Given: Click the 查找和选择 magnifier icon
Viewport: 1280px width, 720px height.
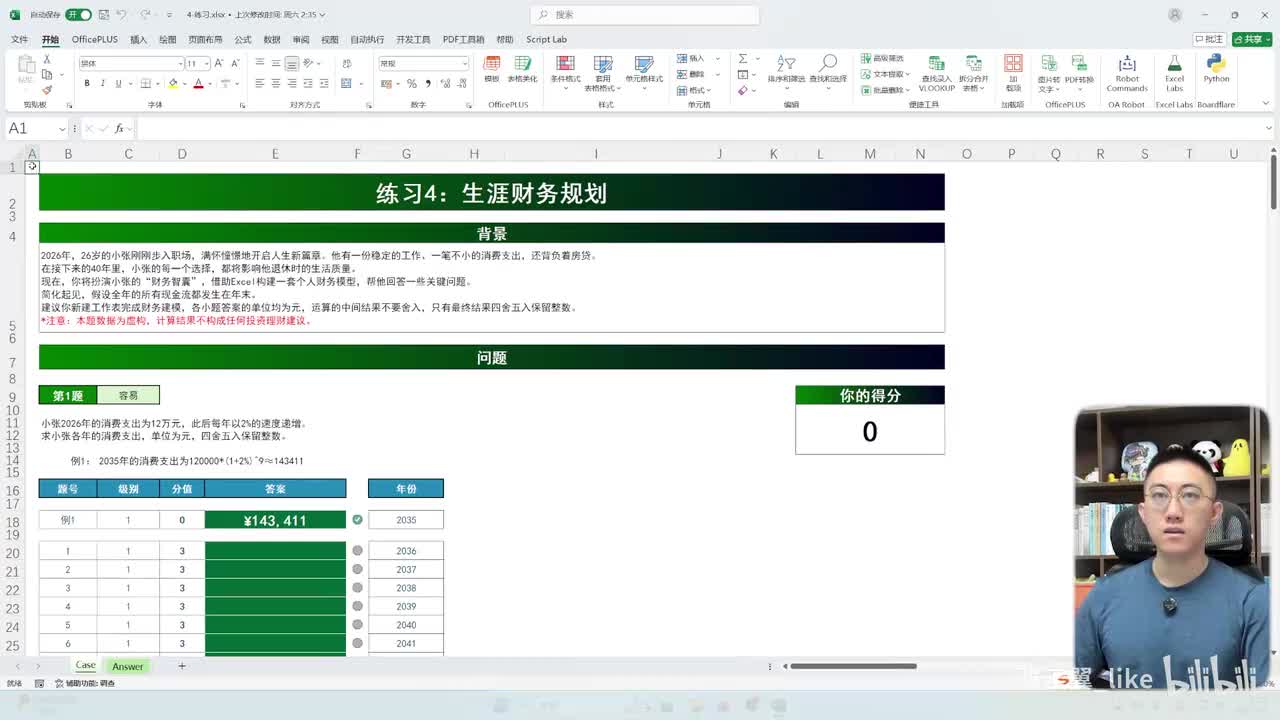Looking at the screenshot, I should pyautogui.click(x=828, y=63).
